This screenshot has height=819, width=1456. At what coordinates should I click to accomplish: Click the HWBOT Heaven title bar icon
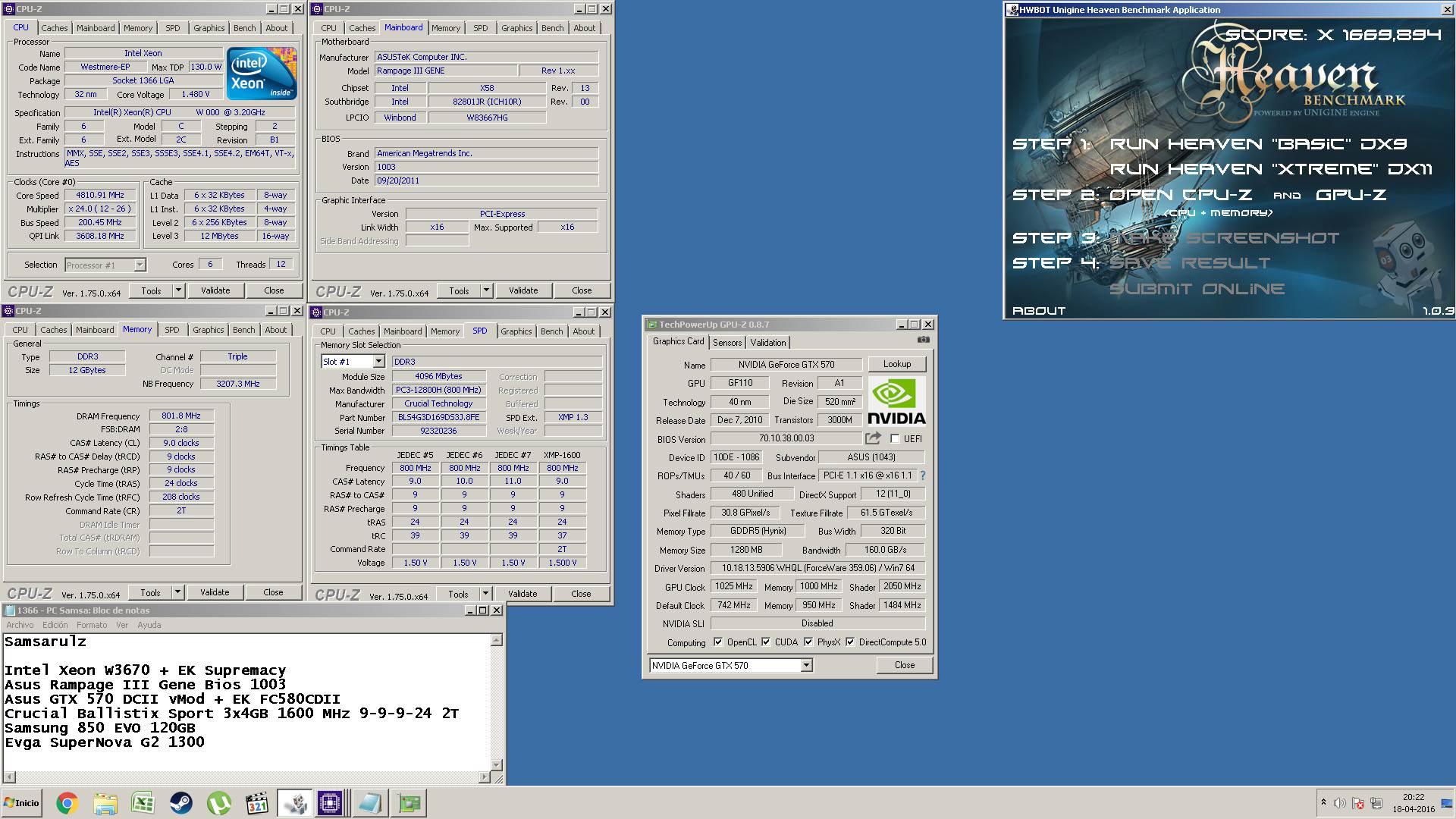(x=1012, y=10)
